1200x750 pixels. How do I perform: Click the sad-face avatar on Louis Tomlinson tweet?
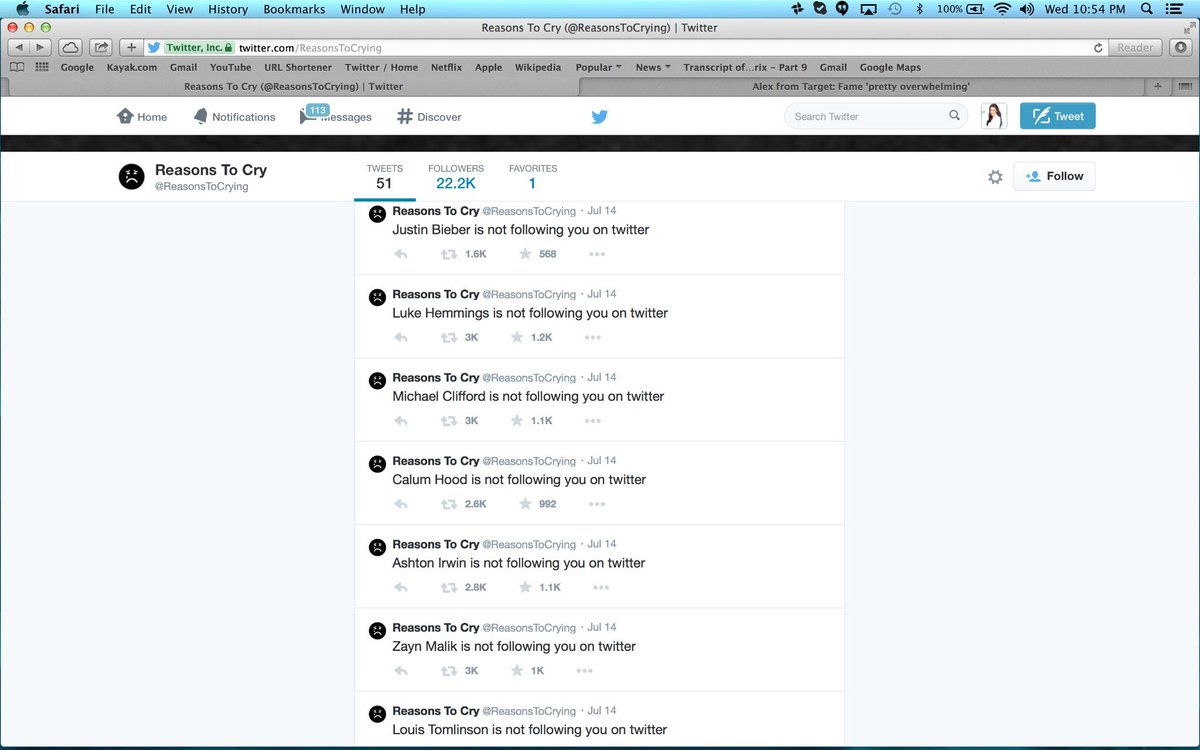pyautogui.click(x=377, y=714)
